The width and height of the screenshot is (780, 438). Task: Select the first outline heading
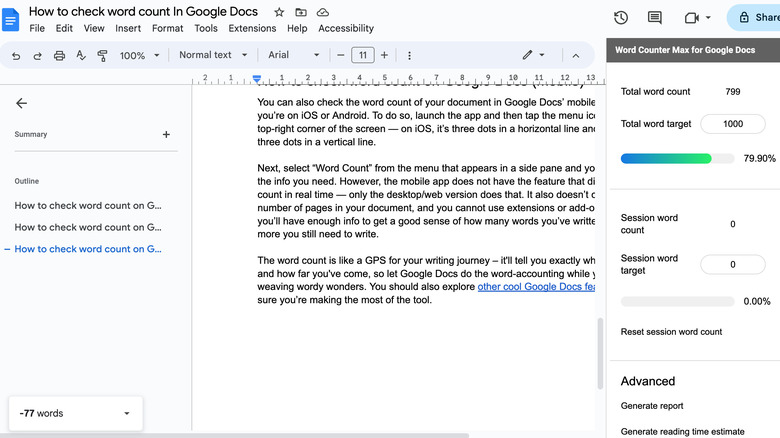coord(88,206)
